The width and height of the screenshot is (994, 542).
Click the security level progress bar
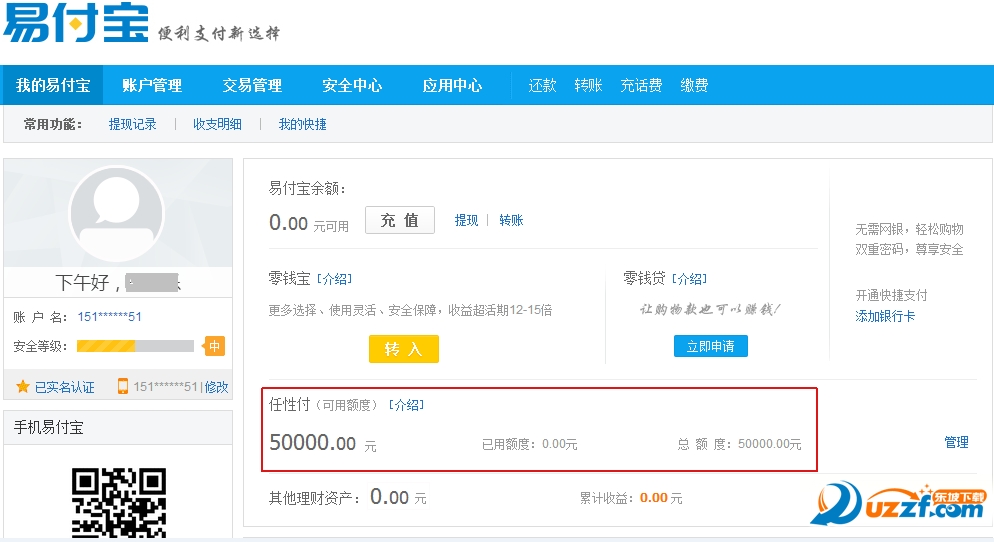[135, 346]
